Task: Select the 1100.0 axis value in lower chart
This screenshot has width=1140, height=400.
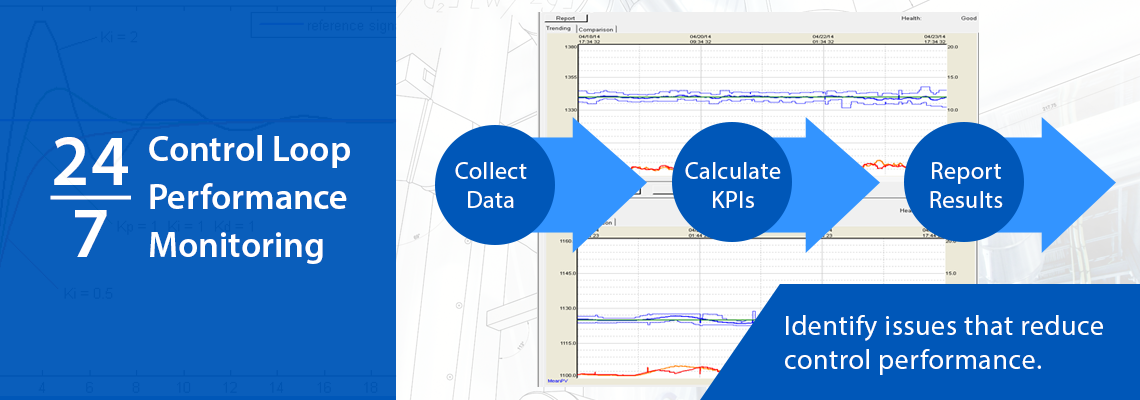Action: (569, 375)
